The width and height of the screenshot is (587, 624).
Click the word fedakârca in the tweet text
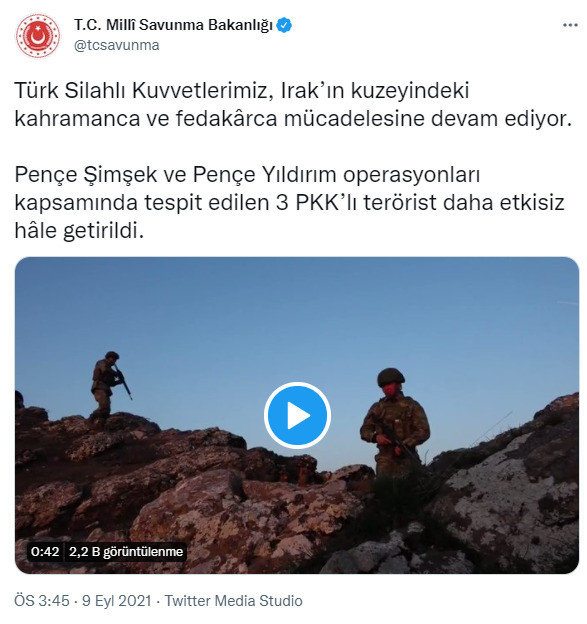[x=226, y=119]
